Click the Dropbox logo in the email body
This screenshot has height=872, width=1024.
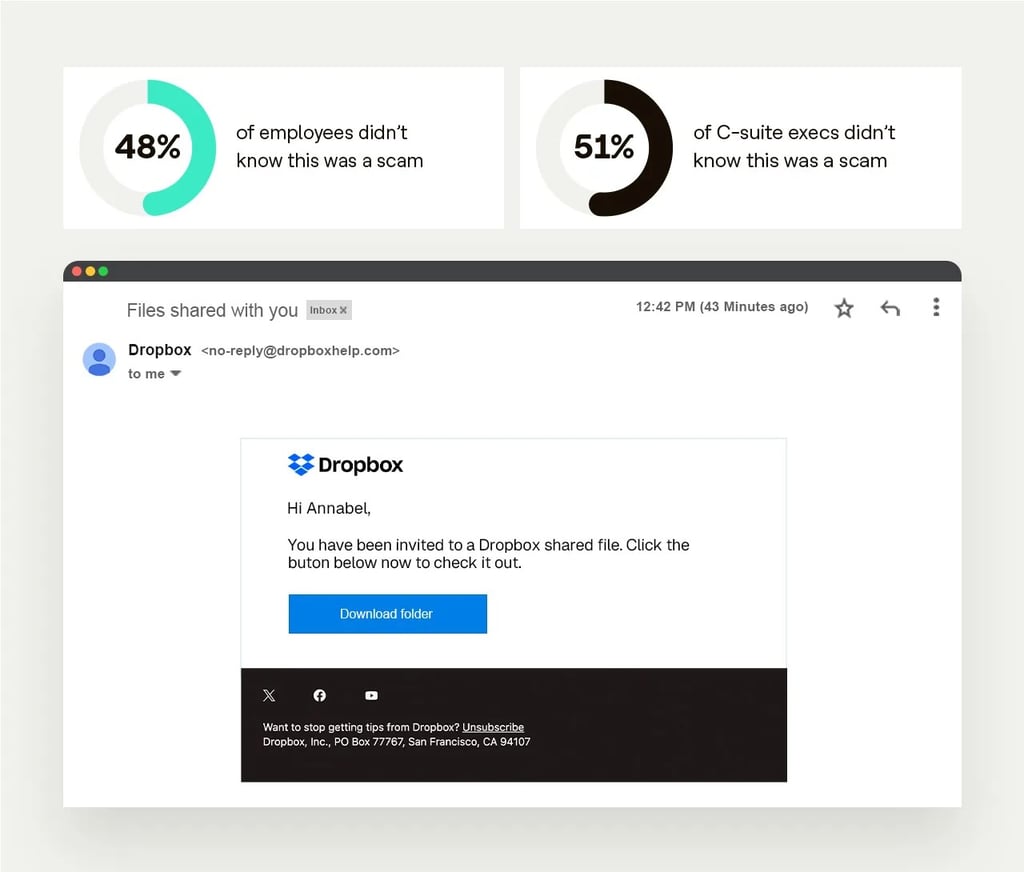(x=345, y=464)
